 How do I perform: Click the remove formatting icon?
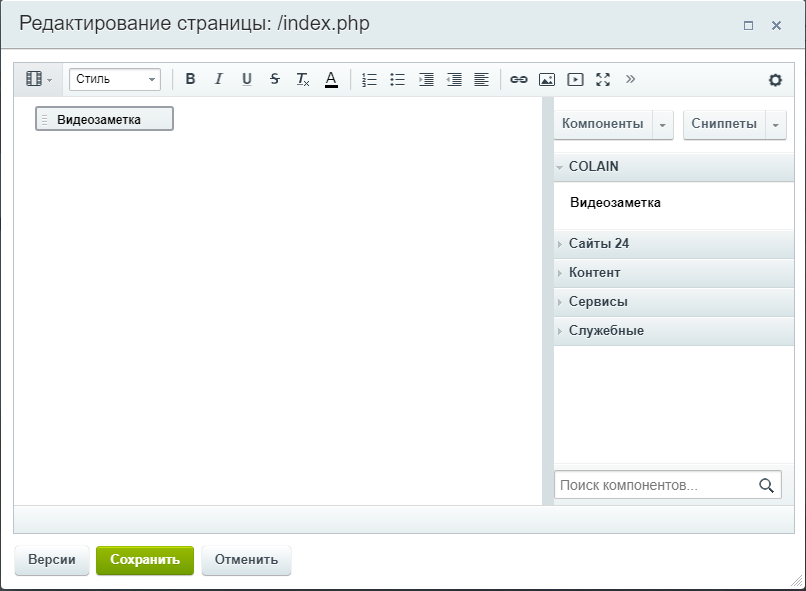(x=303, y=80)
